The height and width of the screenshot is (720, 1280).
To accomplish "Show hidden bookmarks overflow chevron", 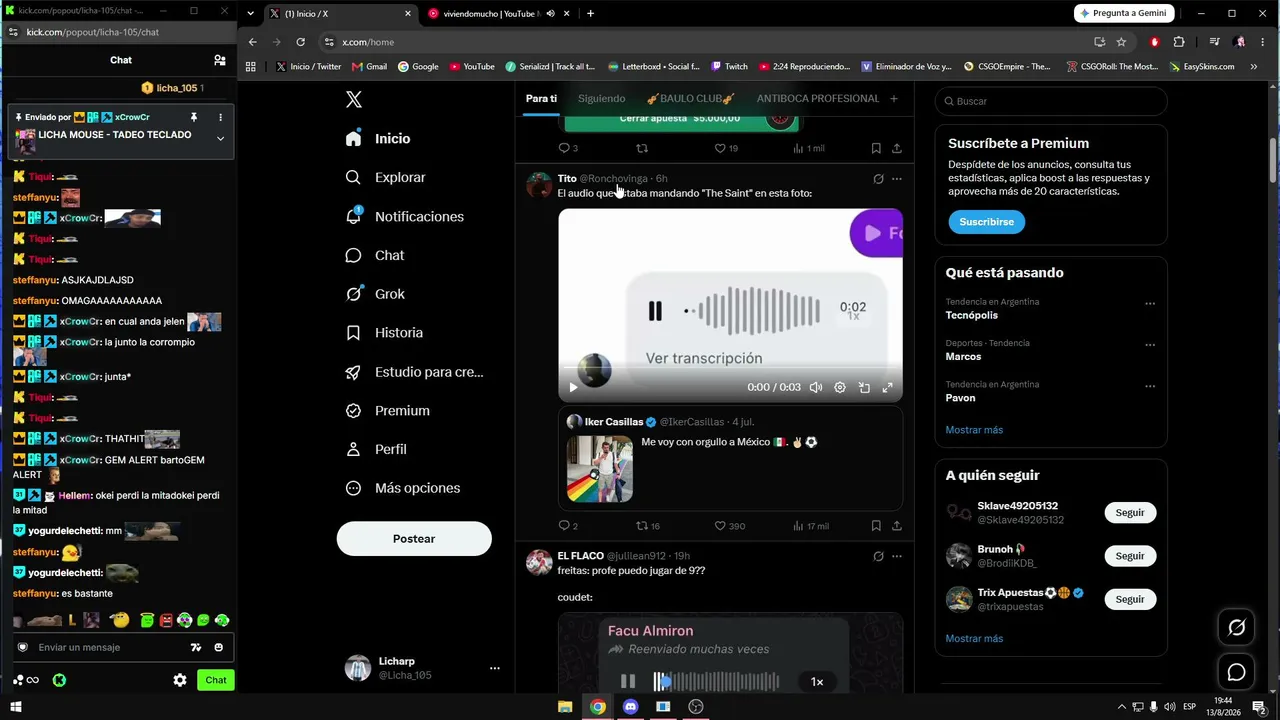I will [1254, 67].
